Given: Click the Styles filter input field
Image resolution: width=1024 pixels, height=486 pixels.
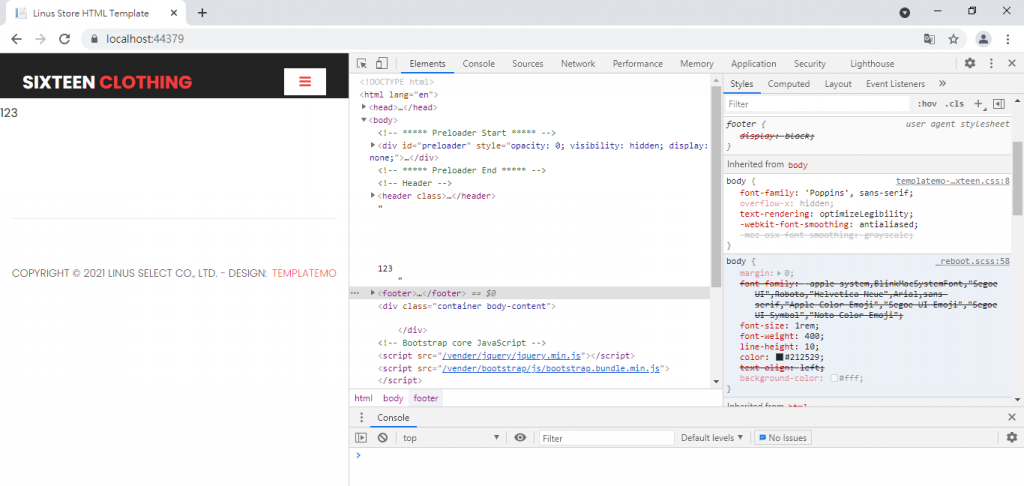Looking at the screenshot, I should tap(816, 104).
